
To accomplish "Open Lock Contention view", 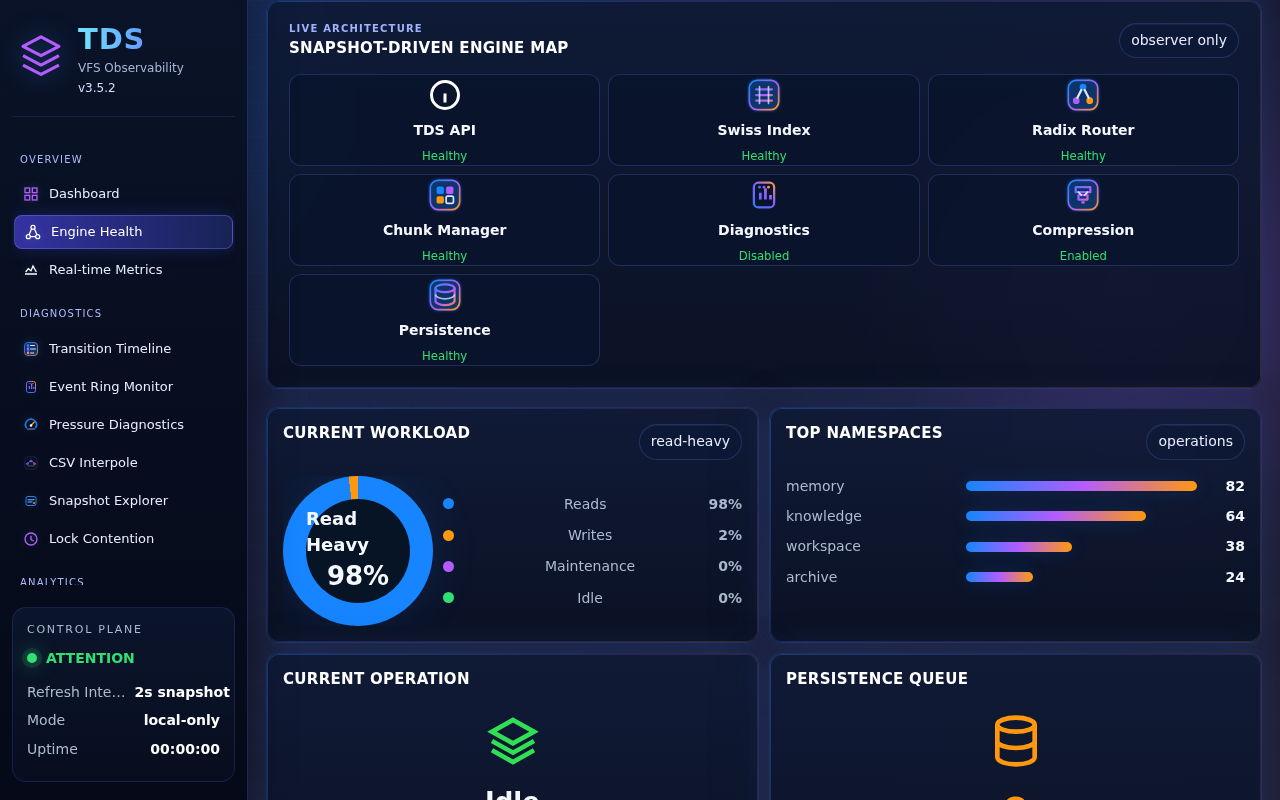I will (x=123, y=539).
